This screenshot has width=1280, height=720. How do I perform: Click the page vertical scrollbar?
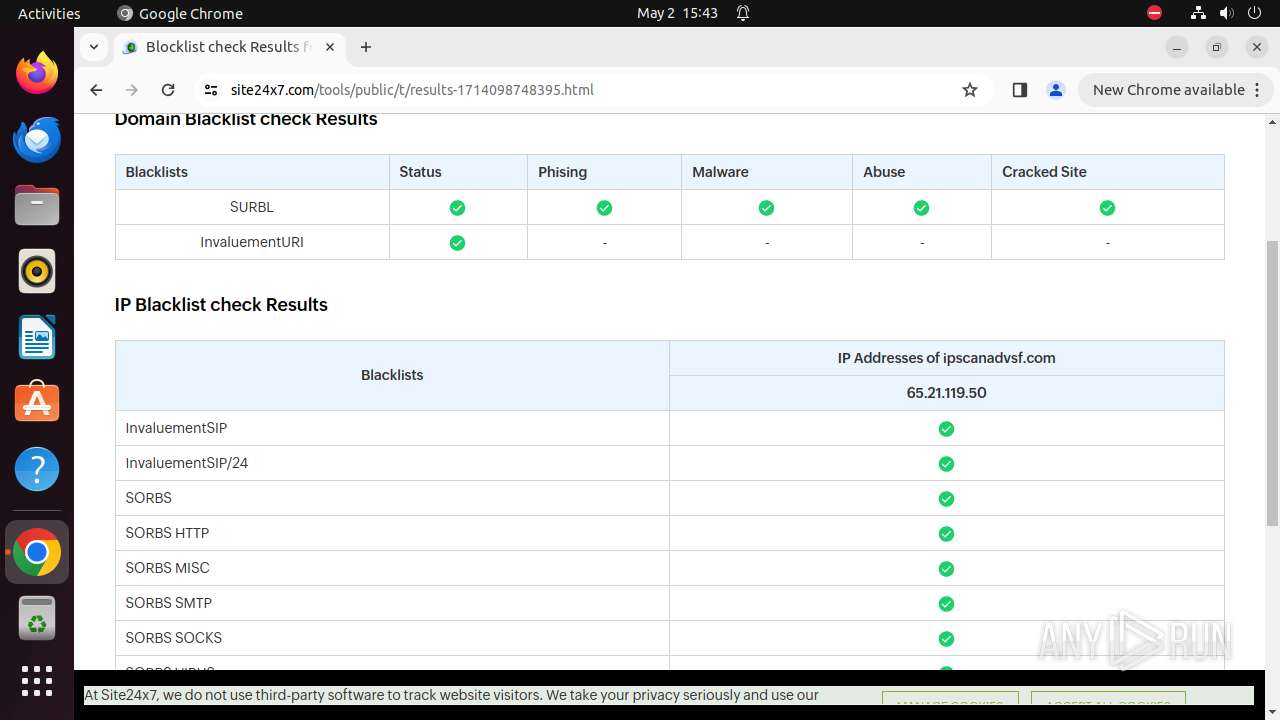point(1272,384)
